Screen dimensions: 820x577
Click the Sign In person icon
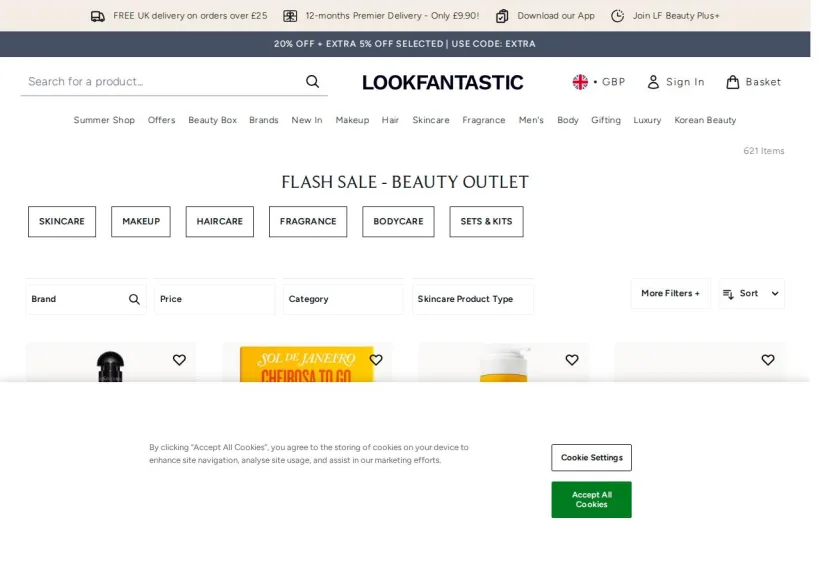coord(653,82)
